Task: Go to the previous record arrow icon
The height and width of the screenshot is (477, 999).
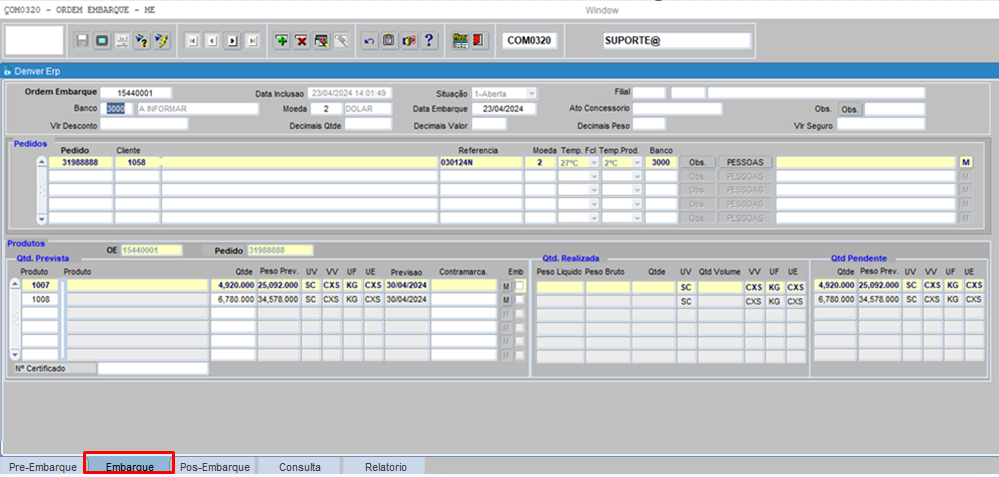Action: click(x=213, y=41)
